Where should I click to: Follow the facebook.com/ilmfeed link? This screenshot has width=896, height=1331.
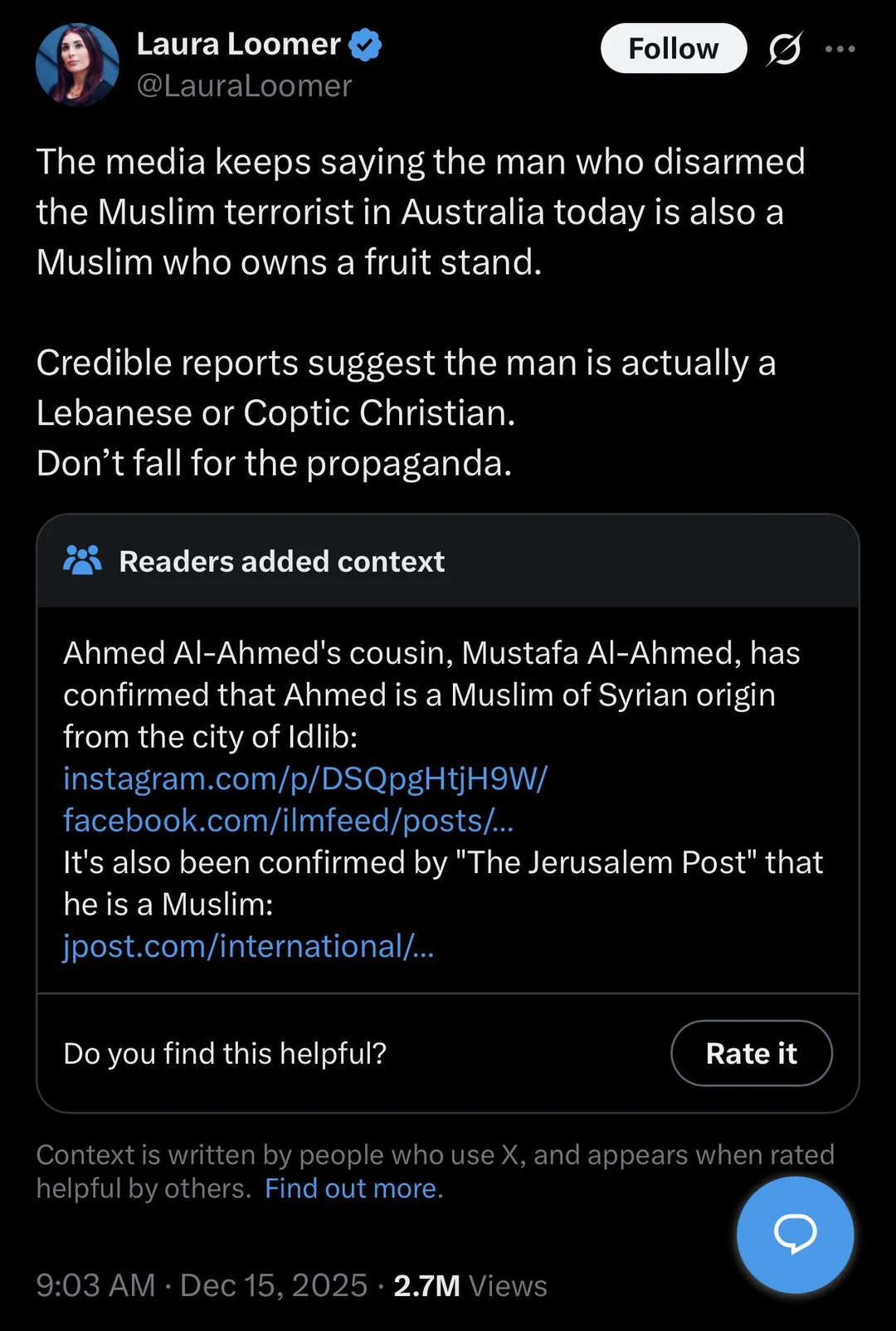coord(288,821)
